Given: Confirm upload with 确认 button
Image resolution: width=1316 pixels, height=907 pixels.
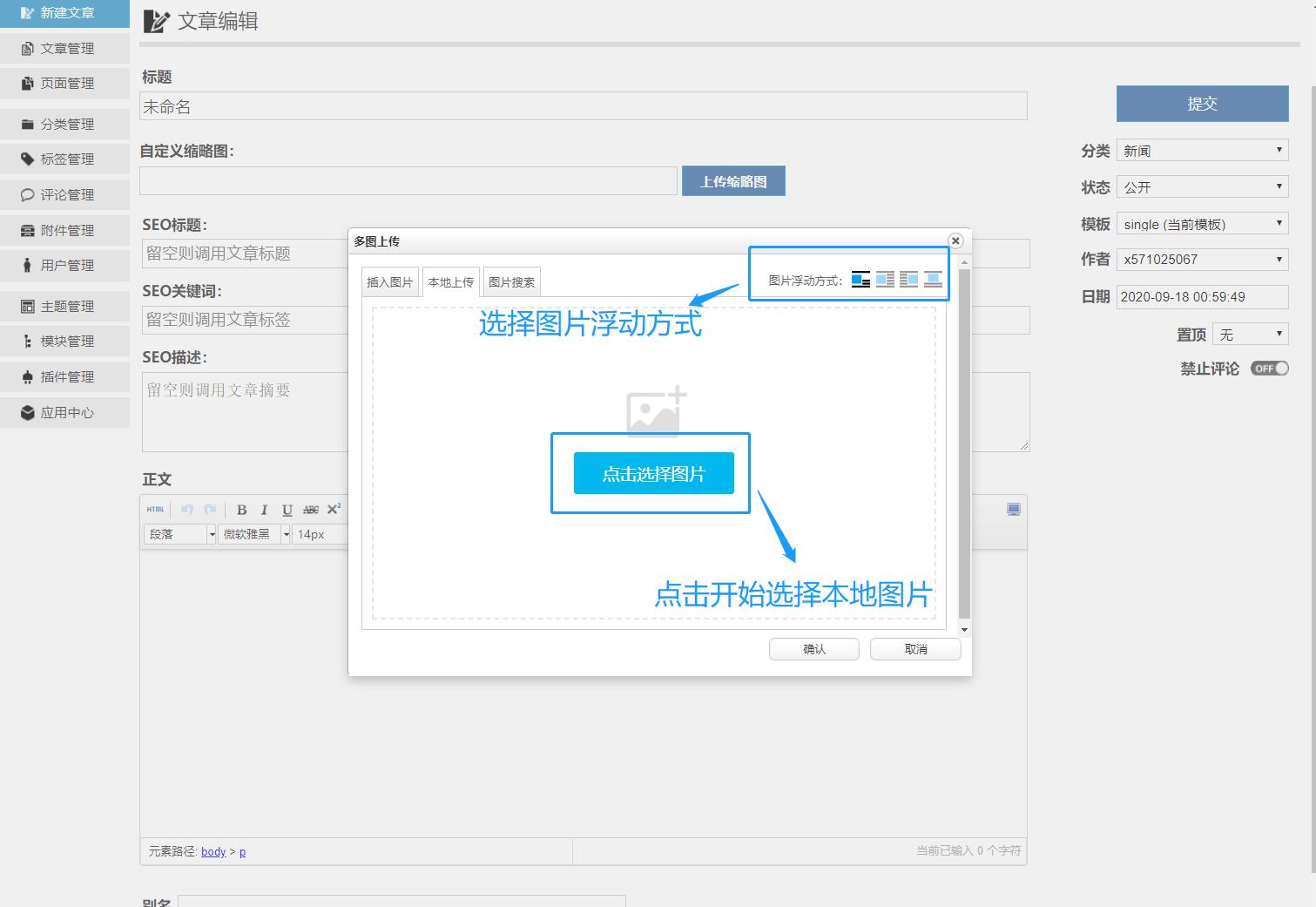Looking at the screenshot, I should [814, 649].
